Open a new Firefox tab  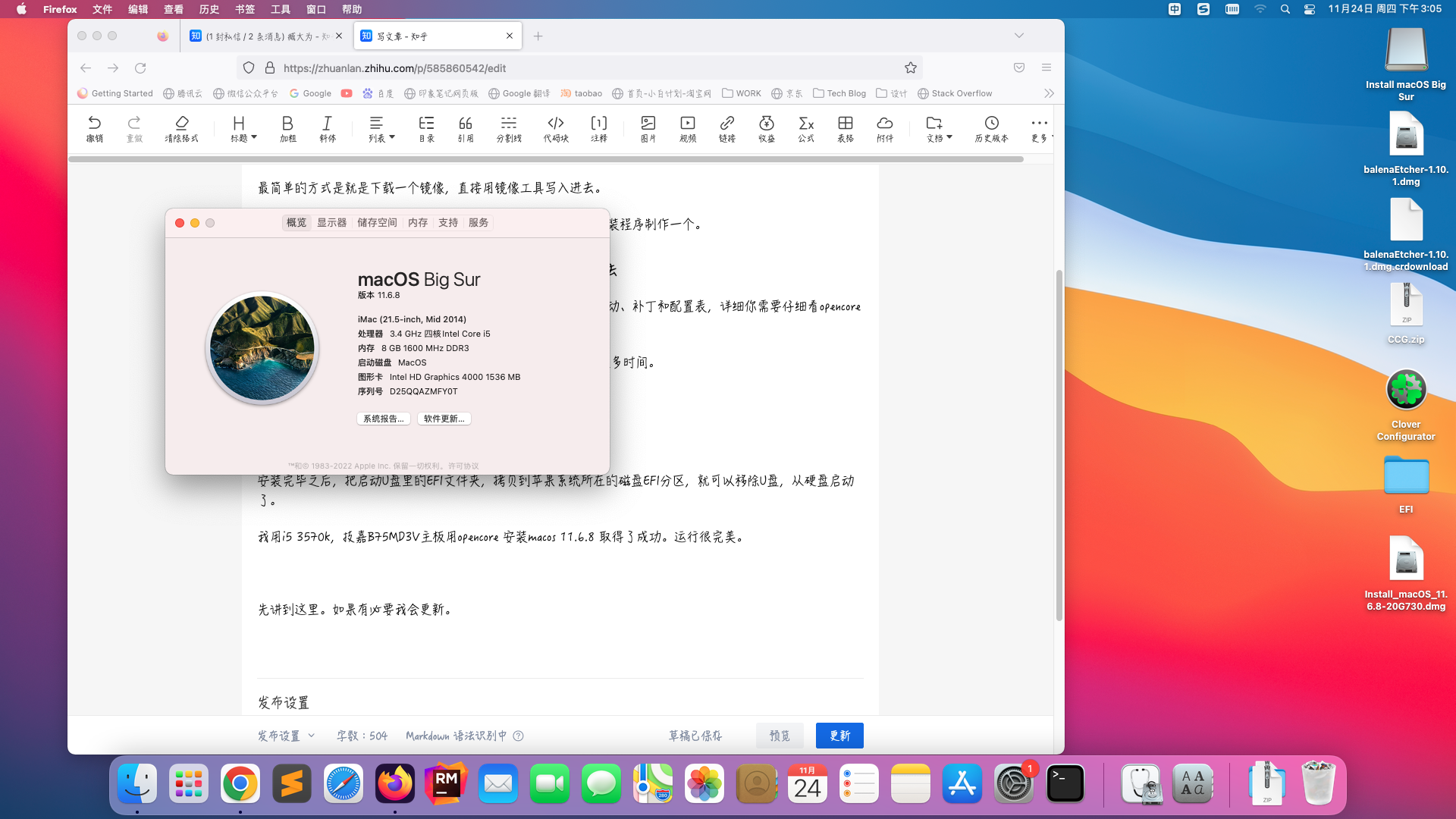click(x=538, y=36)
